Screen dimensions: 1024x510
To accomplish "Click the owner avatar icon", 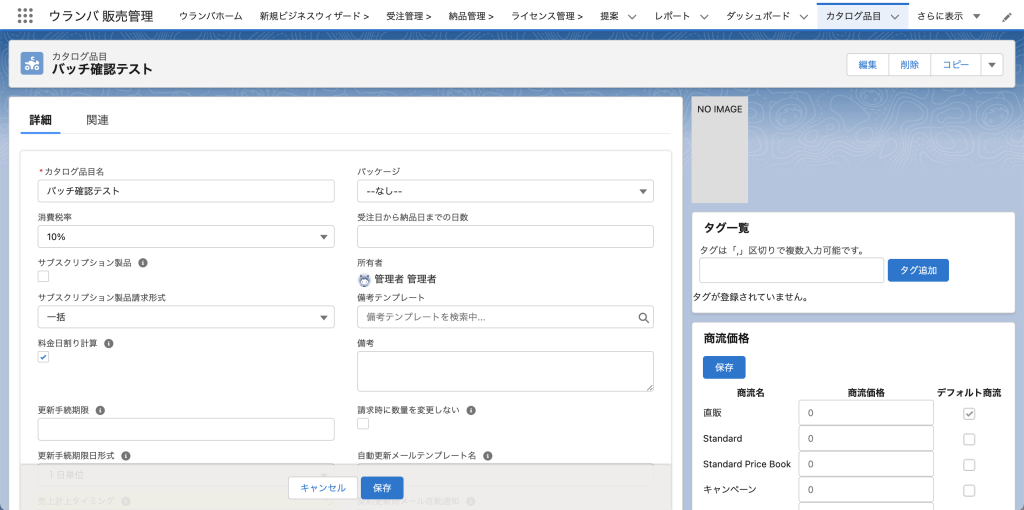I will [x=364, y=279].
